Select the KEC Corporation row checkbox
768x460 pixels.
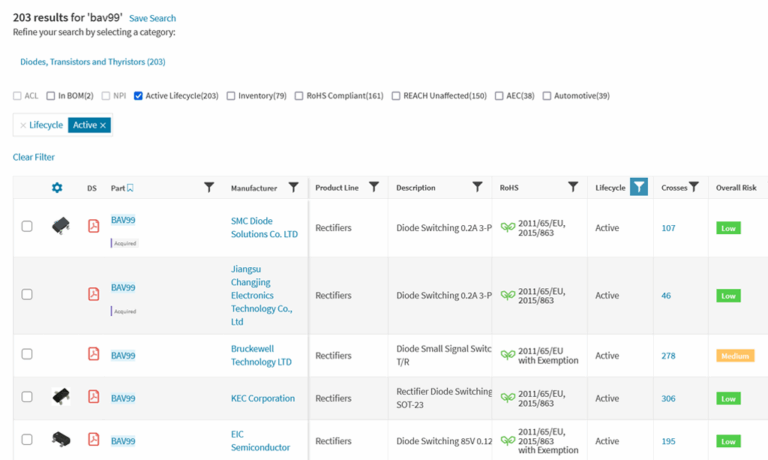tap(27, 396)
